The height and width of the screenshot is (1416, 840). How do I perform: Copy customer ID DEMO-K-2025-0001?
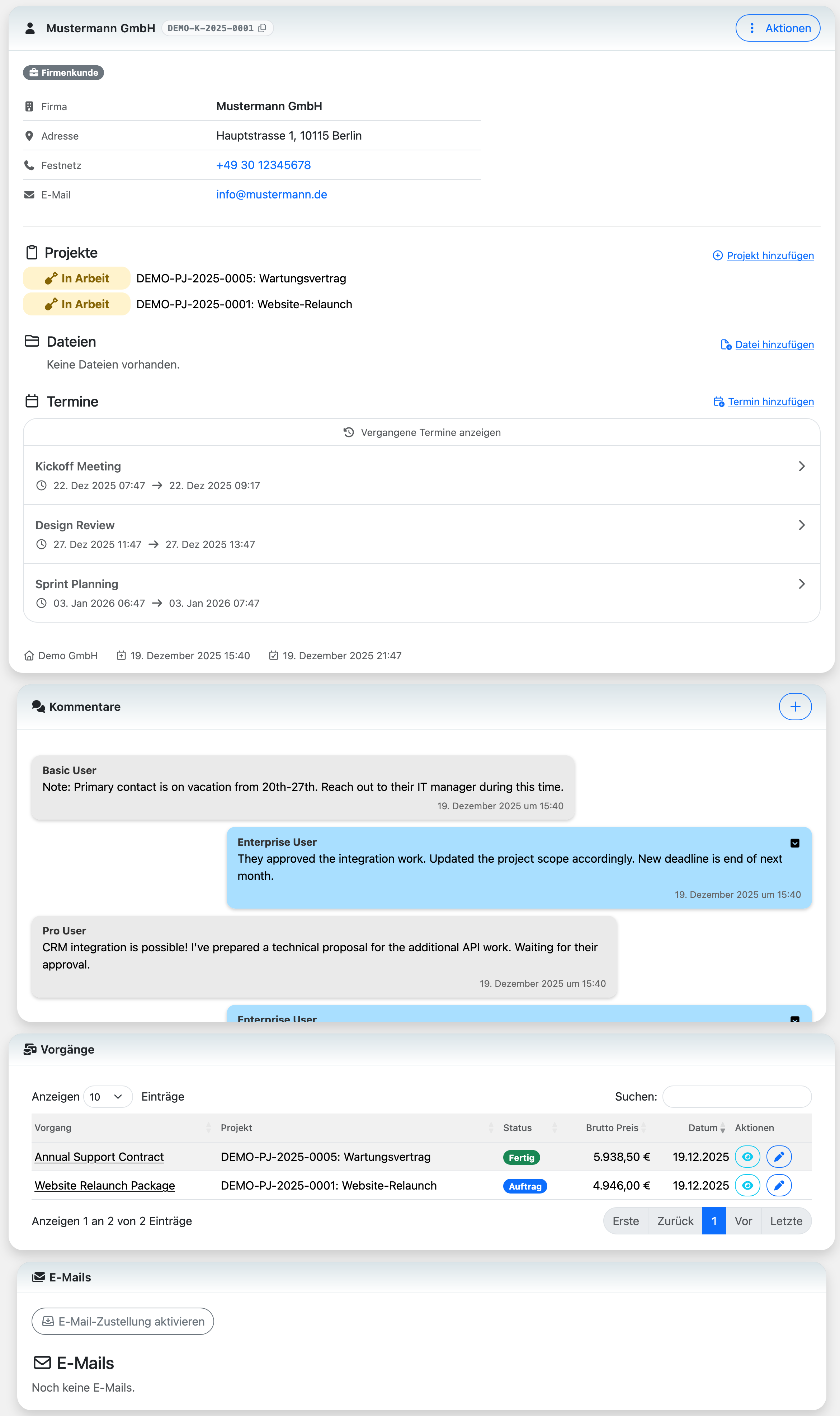262,28
